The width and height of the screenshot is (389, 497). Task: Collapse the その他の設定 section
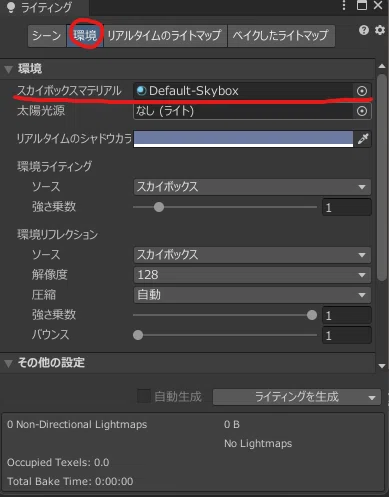click(x=8, y=363)
